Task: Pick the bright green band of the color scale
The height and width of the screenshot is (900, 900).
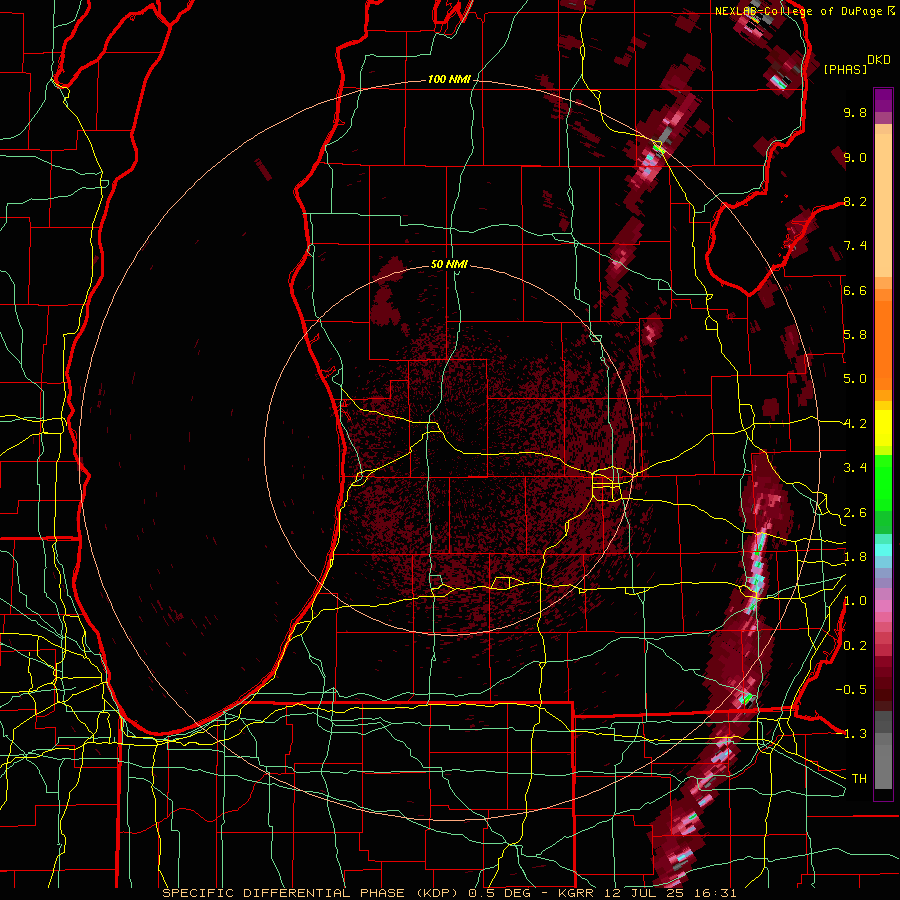Action: 883,482
